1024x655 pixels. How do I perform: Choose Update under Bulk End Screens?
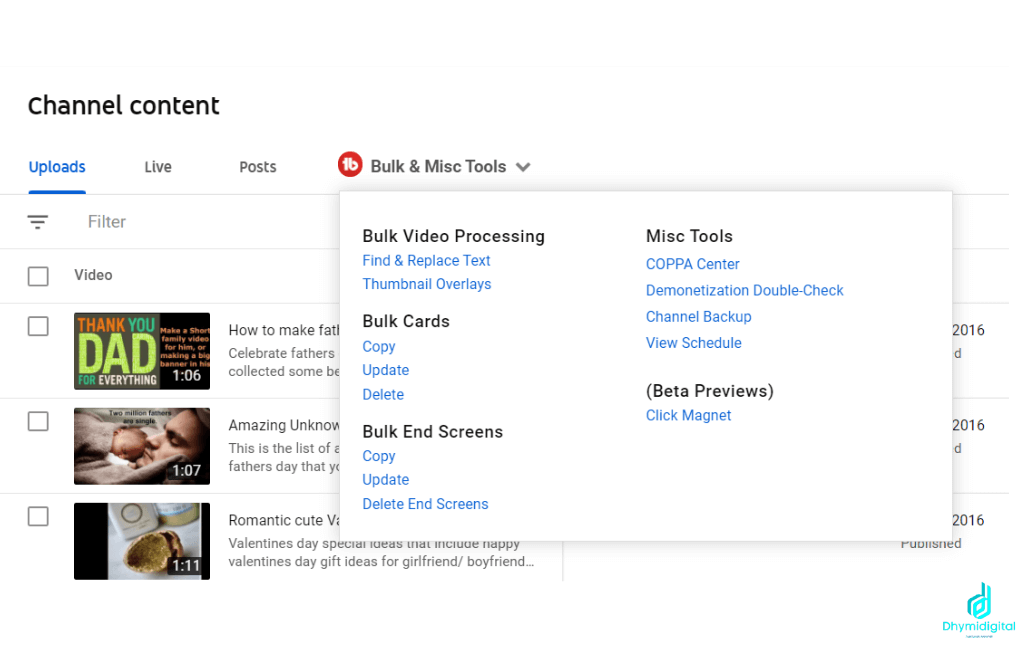coord(386,480)
